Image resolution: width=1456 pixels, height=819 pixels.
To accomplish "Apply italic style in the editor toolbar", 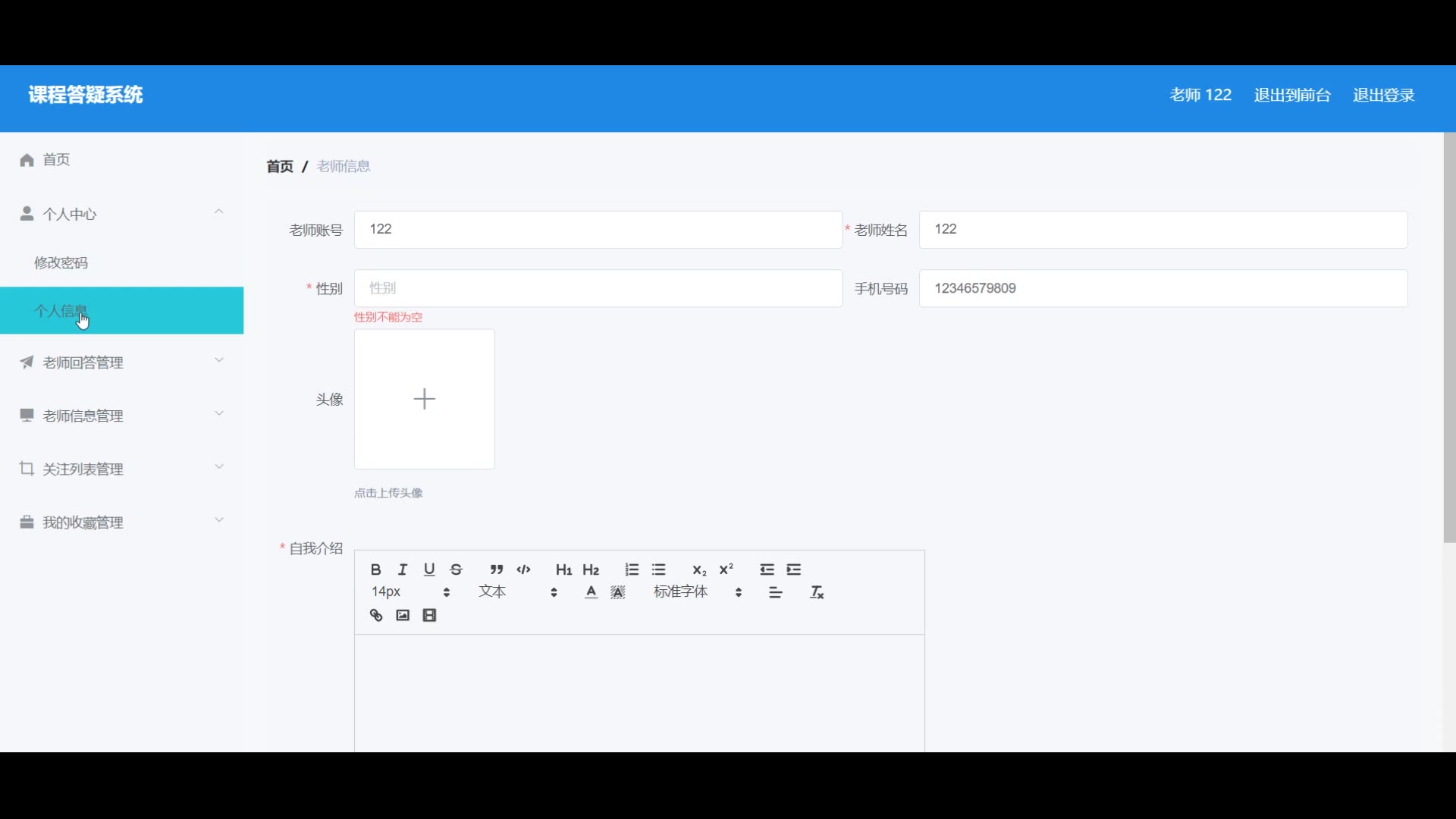I will (x=403, y=570).
